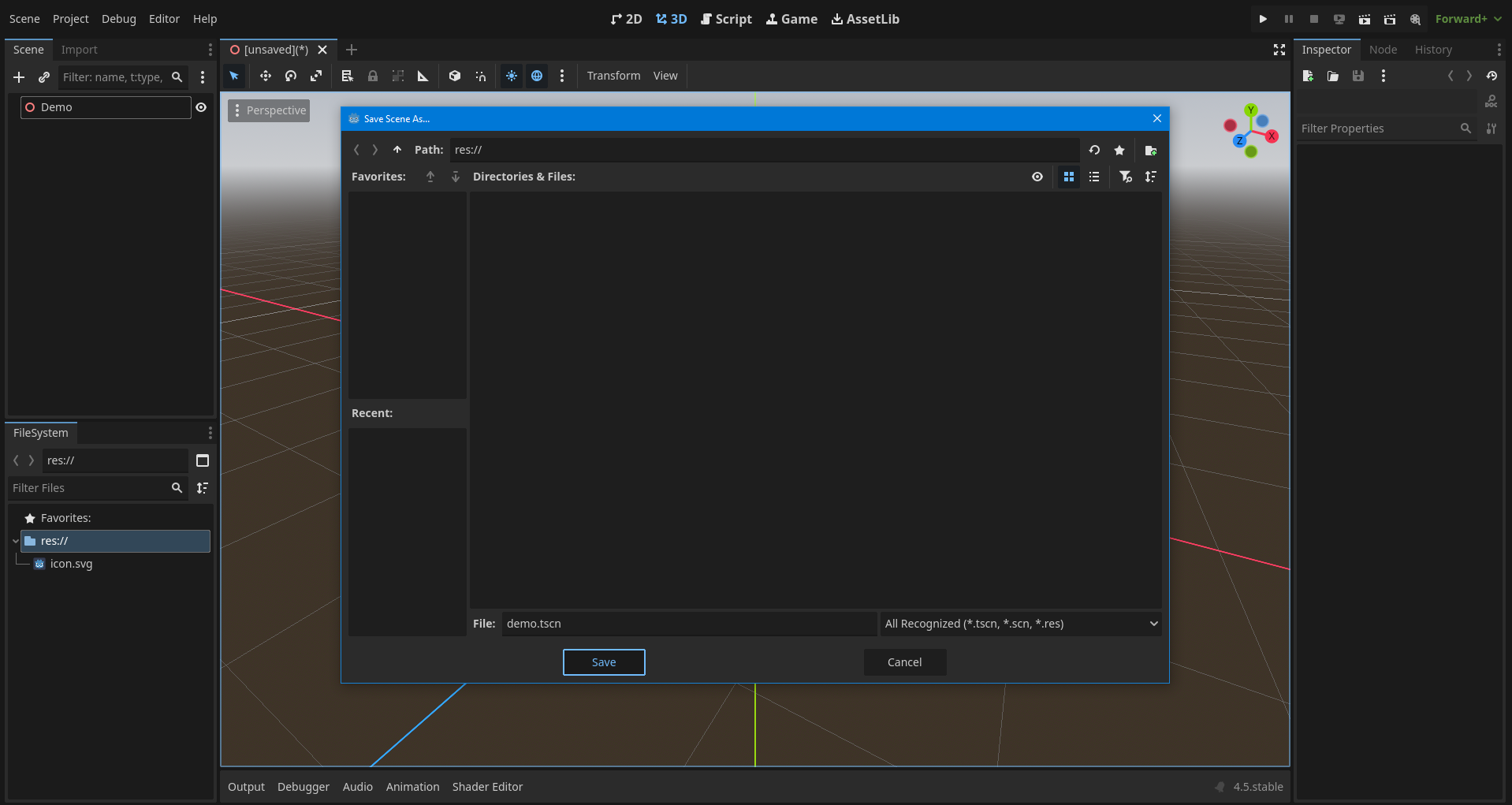The image size is (1512, 805).
Task: Toggle visibility of the Demo node
Action: (201, 107)
